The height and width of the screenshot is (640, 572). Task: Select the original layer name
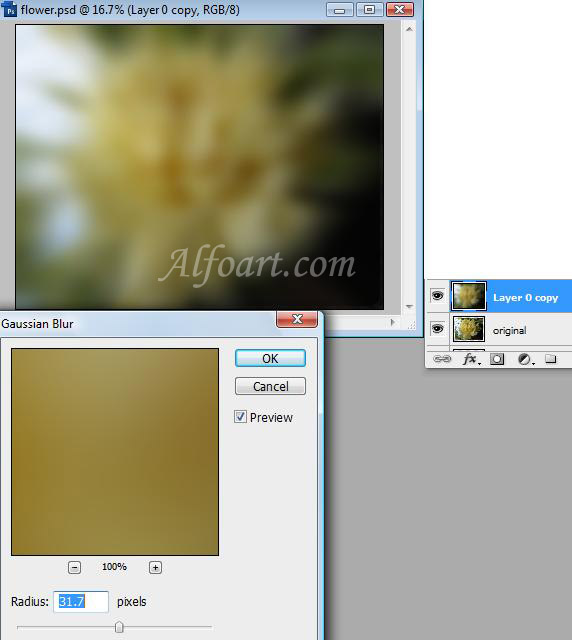point(509,330)
